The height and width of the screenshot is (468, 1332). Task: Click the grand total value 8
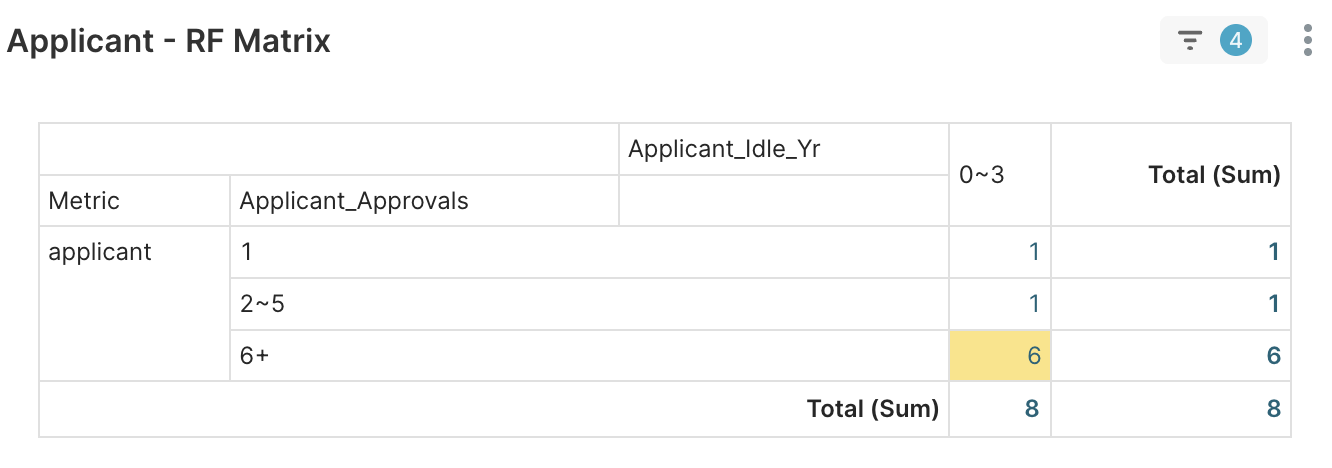pos(1272,408)
